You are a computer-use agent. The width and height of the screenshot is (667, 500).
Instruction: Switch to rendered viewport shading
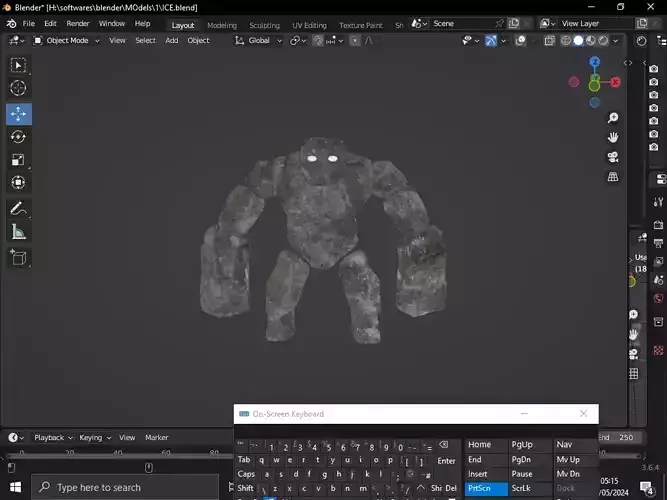point(603,40)
